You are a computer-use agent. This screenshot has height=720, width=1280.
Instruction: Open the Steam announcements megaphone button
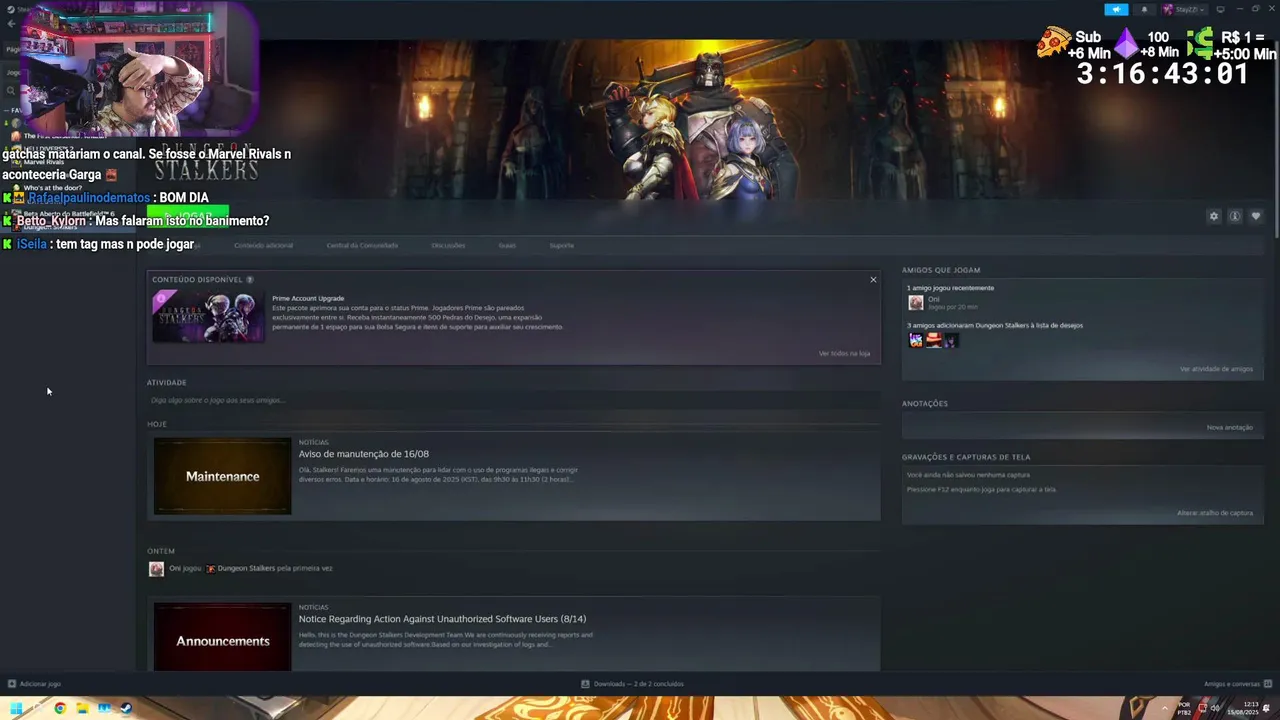coord(1116,9)
